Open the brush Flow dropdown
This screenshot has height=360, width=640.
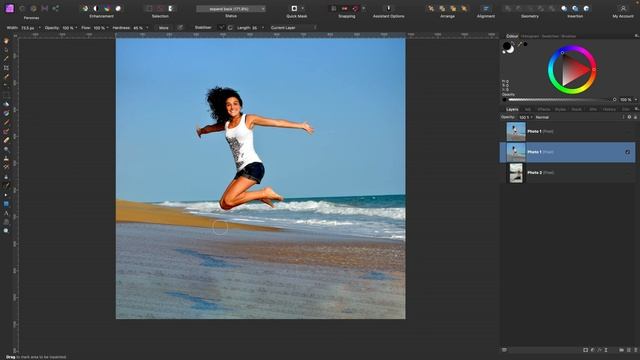107,28
